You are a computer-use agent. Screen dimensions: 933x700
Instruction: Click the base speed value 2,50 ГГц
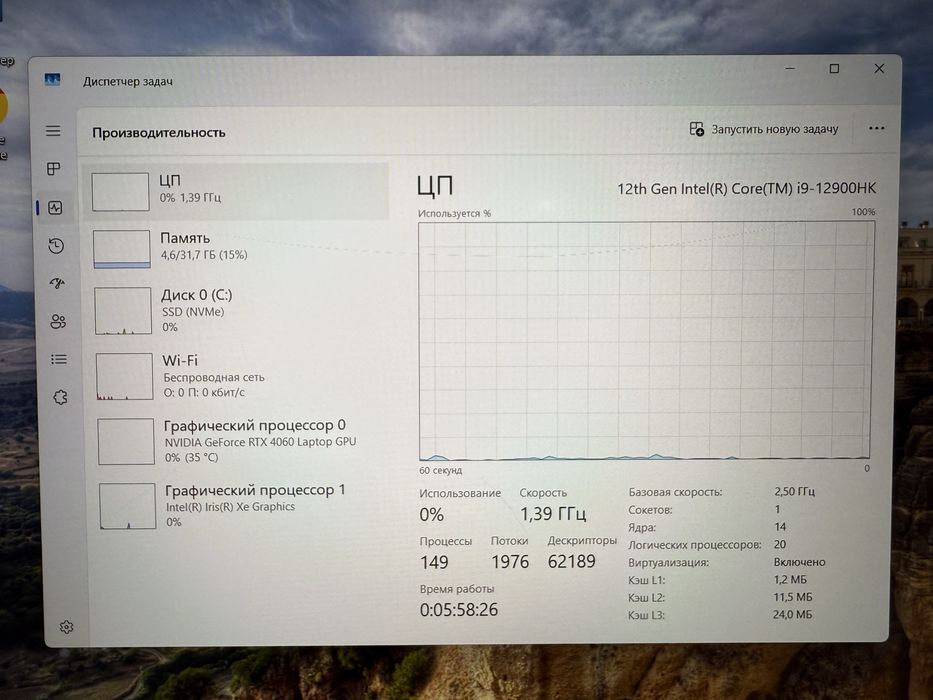(x=794, y=492)
